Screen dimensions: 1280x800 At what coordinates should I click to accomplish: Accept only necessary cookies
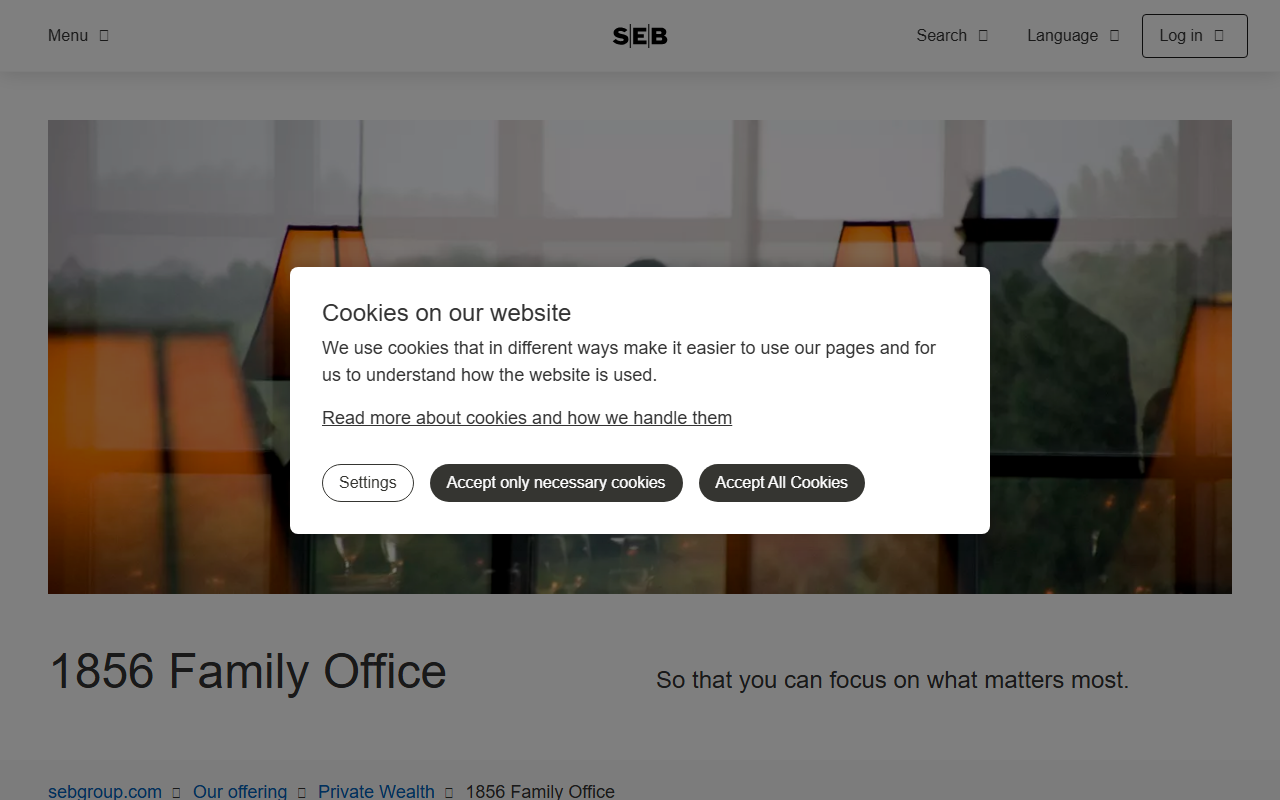pyautogui.click(x=556, y=483)
